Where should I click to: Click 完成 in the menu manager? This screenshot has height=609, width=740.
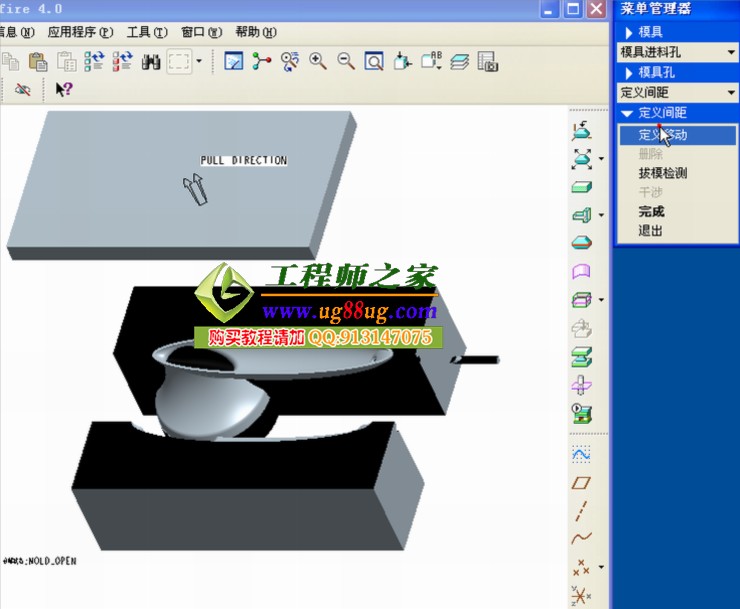(652, 212)
